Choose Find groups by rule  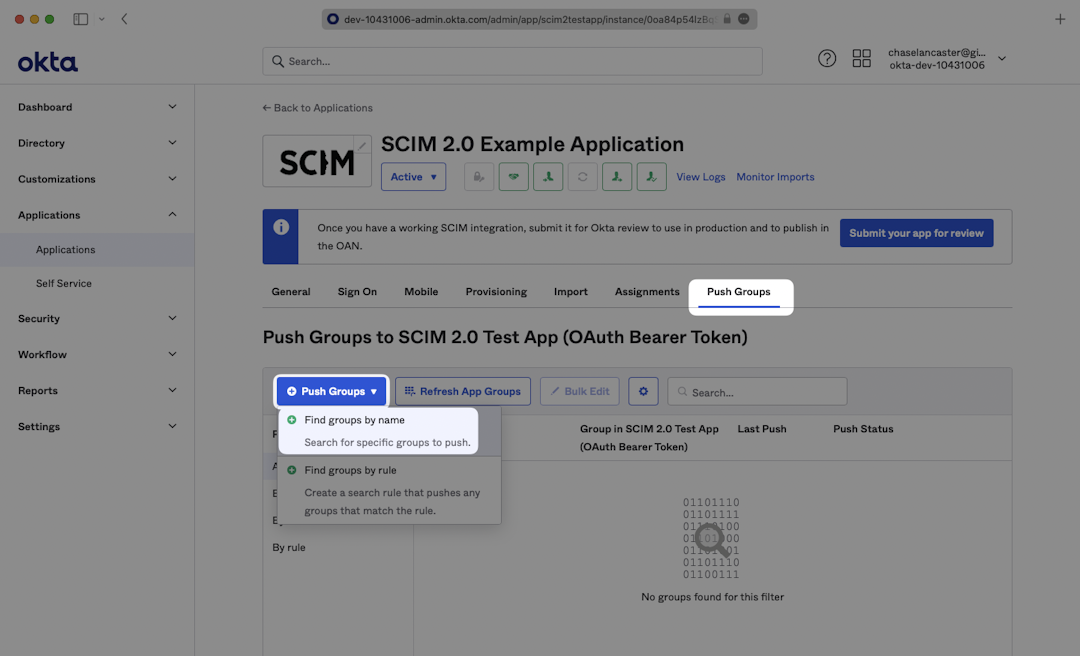coord(350,470)
